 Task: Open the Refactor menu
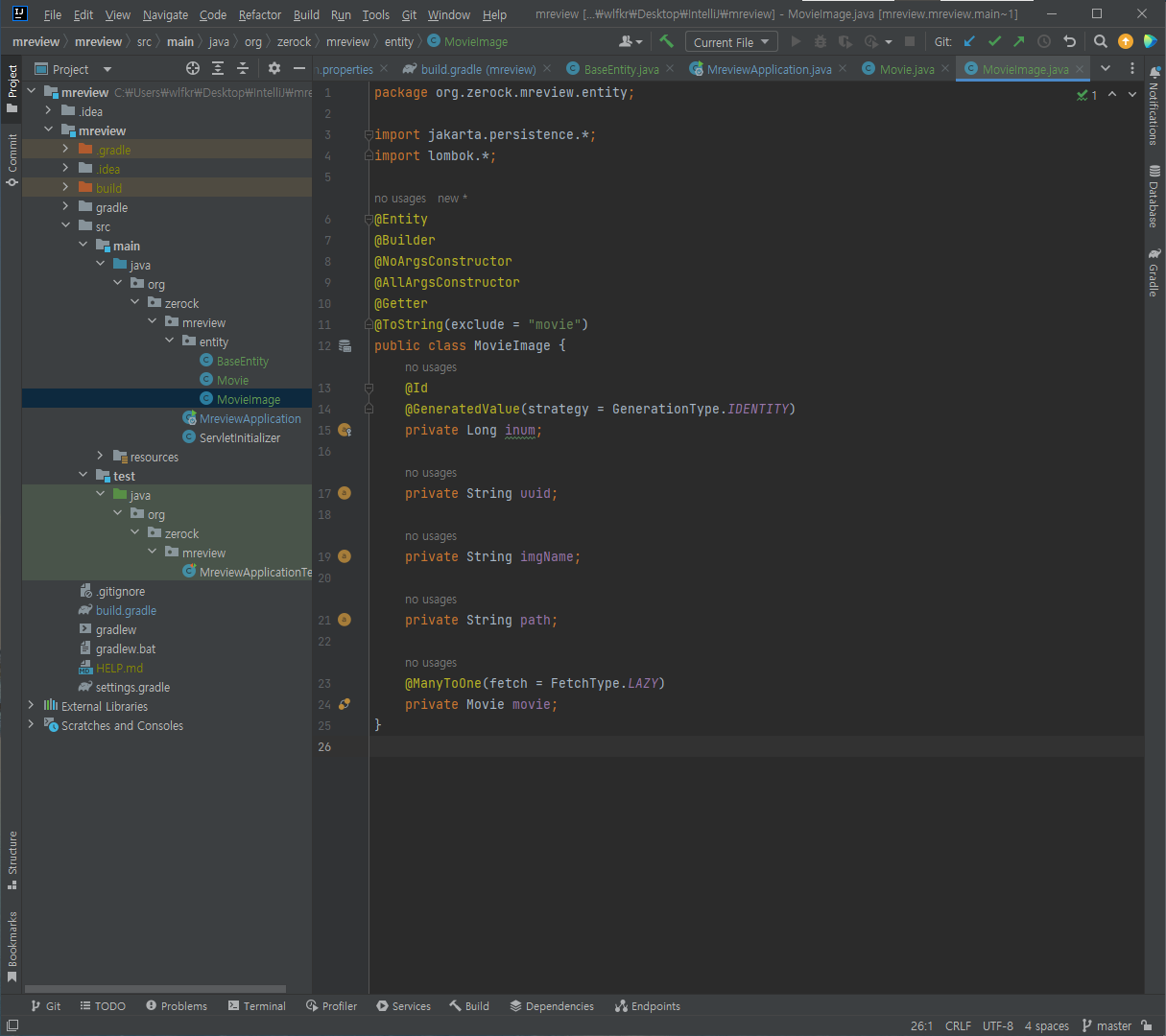(260, 14)
